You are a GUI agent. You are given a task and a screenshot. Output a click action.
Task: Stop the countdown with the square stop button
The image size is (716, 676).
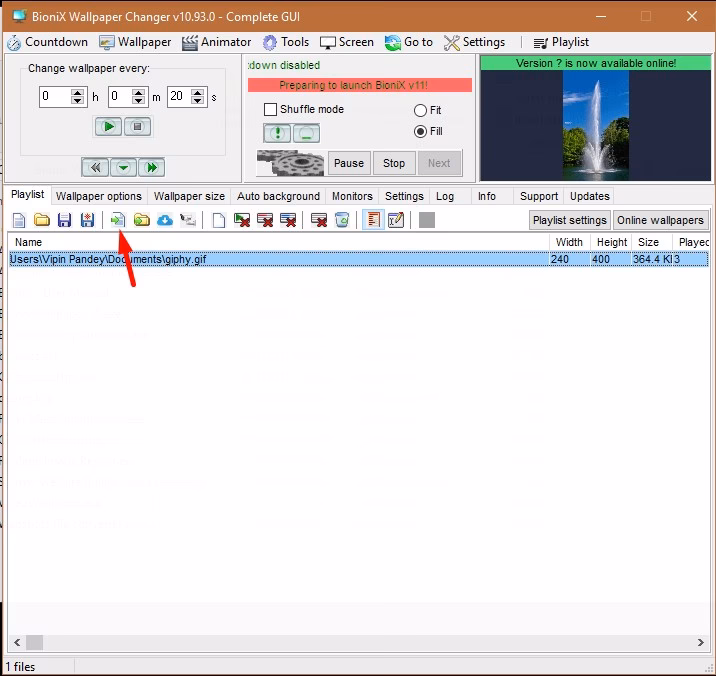137,127
